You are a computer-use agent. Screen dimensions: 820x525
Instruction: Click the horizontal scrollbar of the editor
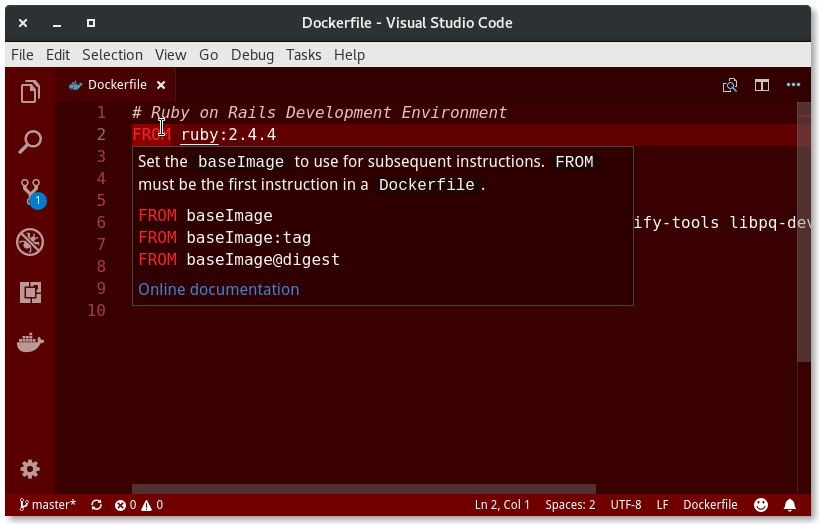[363, 489]
